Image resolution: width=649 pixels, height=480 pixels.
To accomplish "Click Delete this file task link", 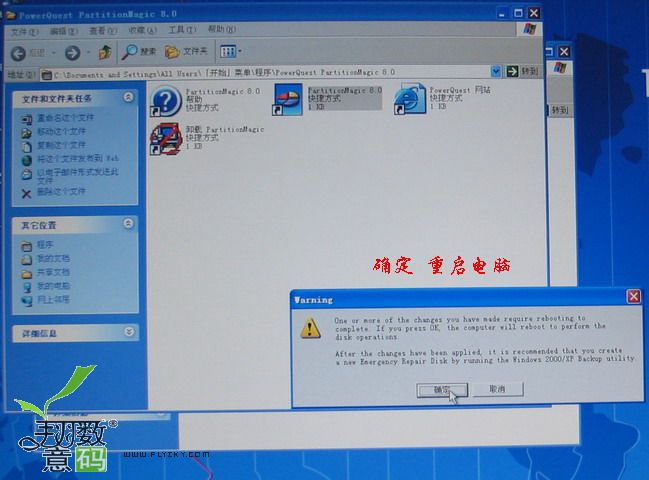I will click(x=61, y=192).
